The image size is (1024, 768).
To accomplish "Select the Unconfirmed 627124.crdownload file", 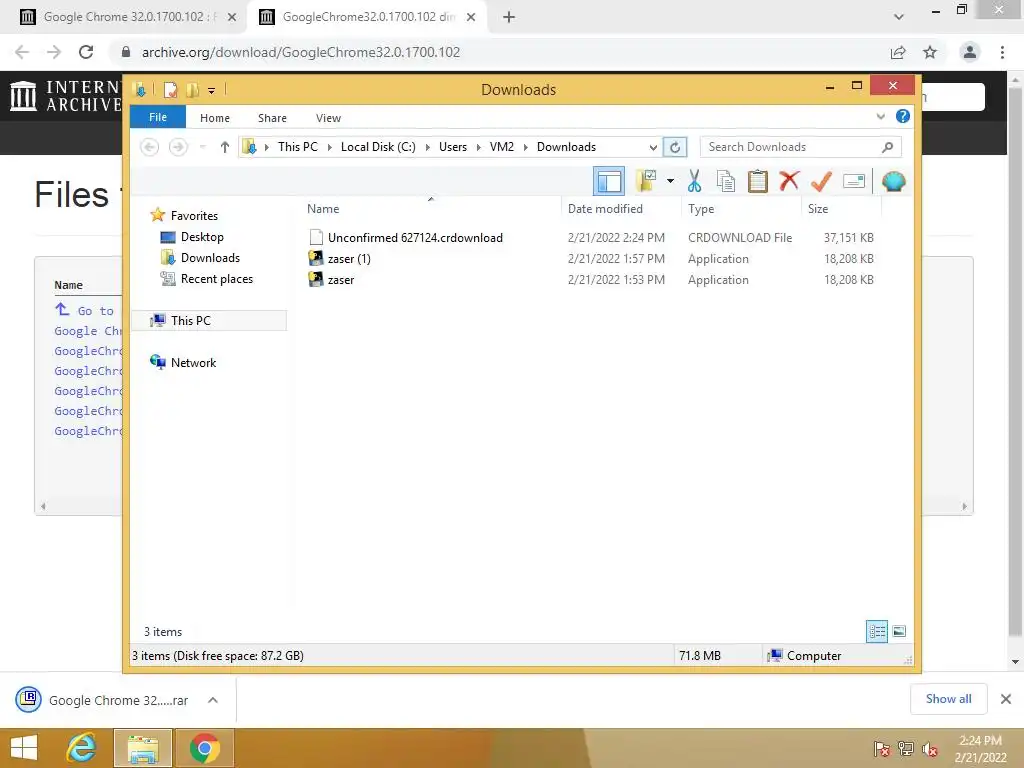I will (x=415, y=238).
